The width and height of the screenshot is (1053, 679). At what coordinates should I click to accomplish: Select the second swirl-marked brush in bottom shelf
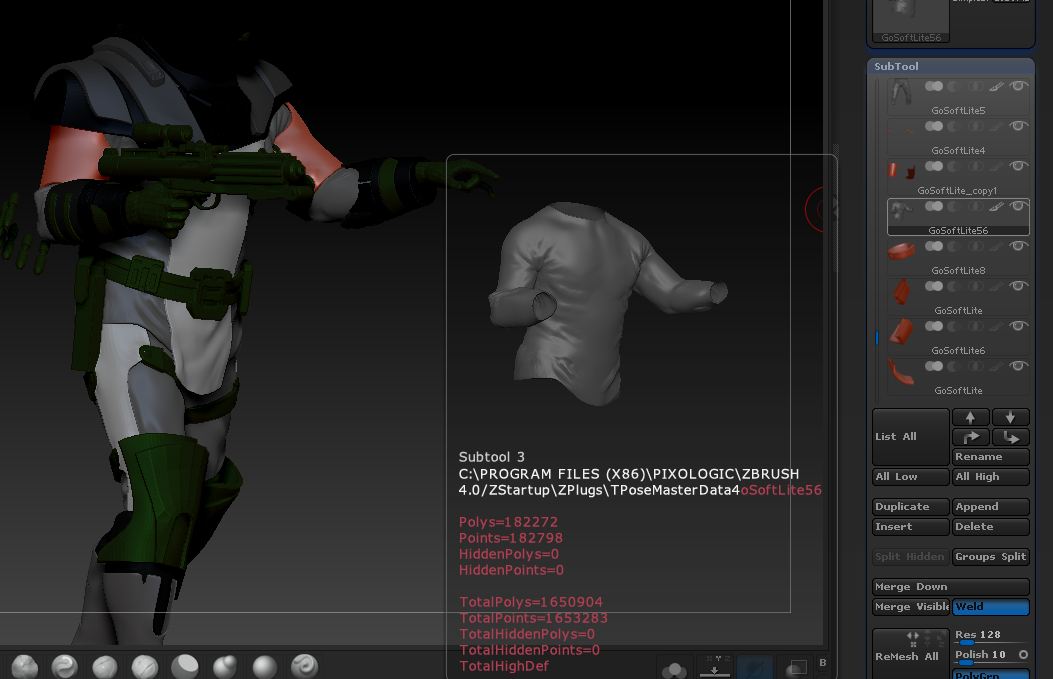[64, 666]
